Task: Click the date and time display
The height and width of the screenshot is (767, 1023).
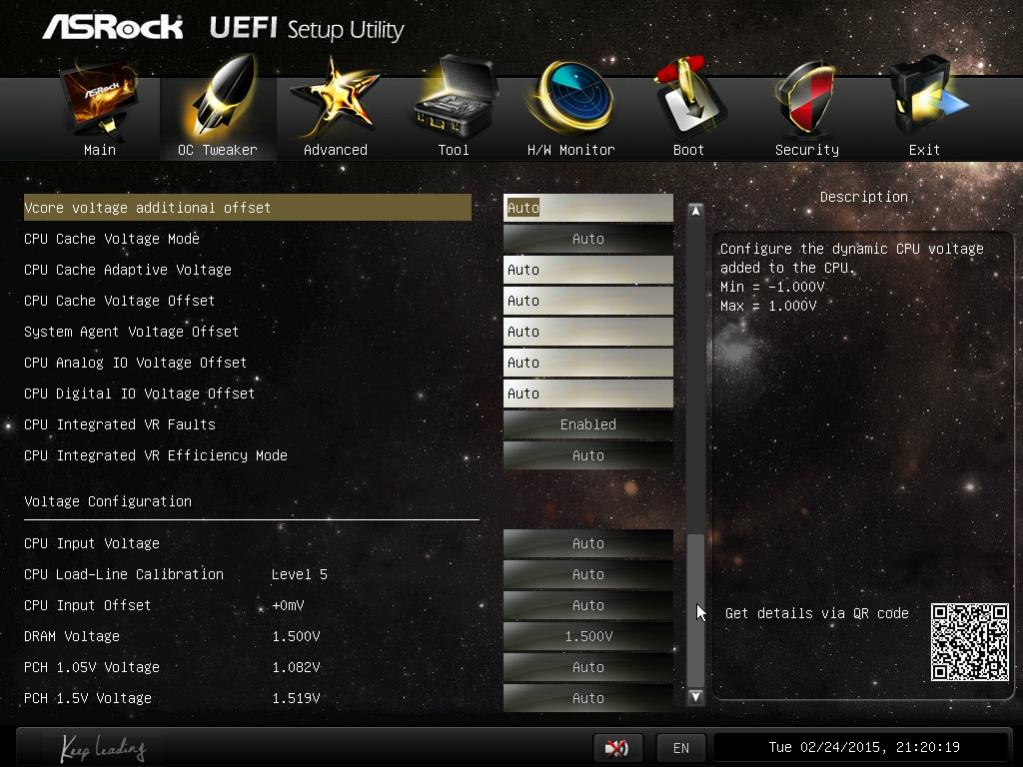Action: (x=864, y=747)
